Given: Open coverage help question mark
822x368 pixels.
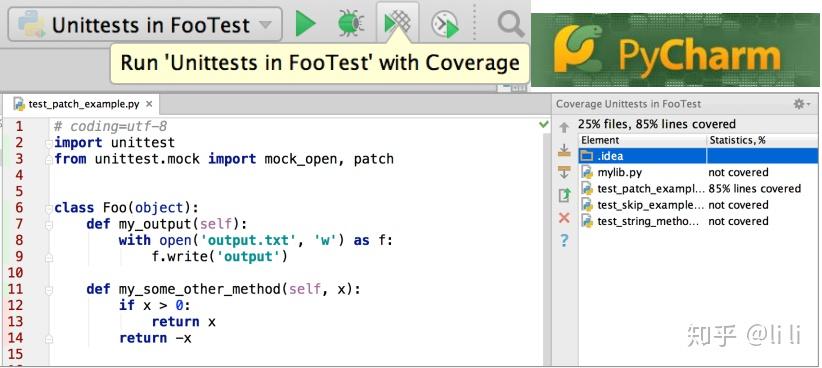Looking at the screenshot, I should [564, 241].
